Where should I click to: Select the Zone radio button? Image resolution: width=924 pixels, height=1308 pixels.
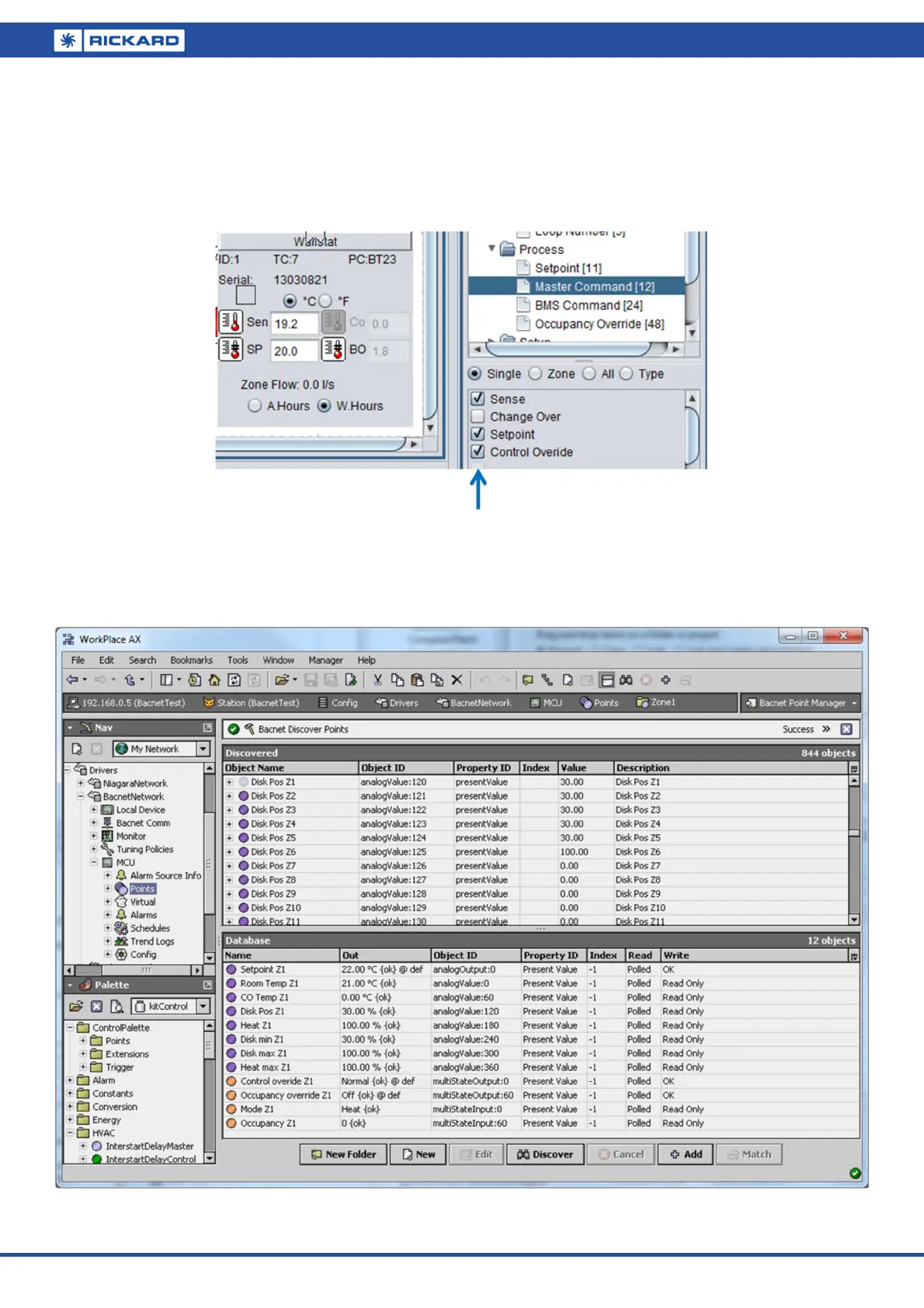click(535, 374)
